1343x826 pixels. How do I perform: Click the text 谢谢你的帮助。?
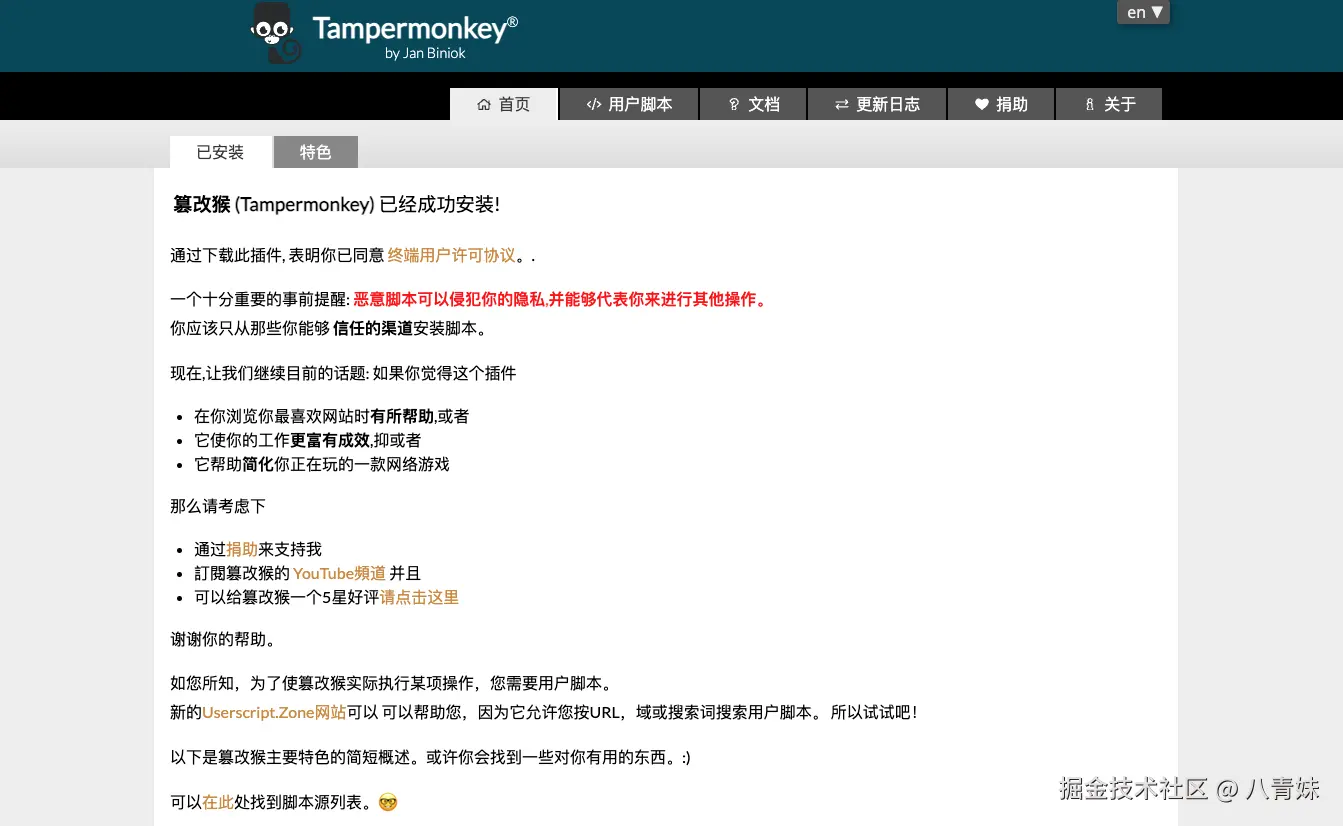222,639
